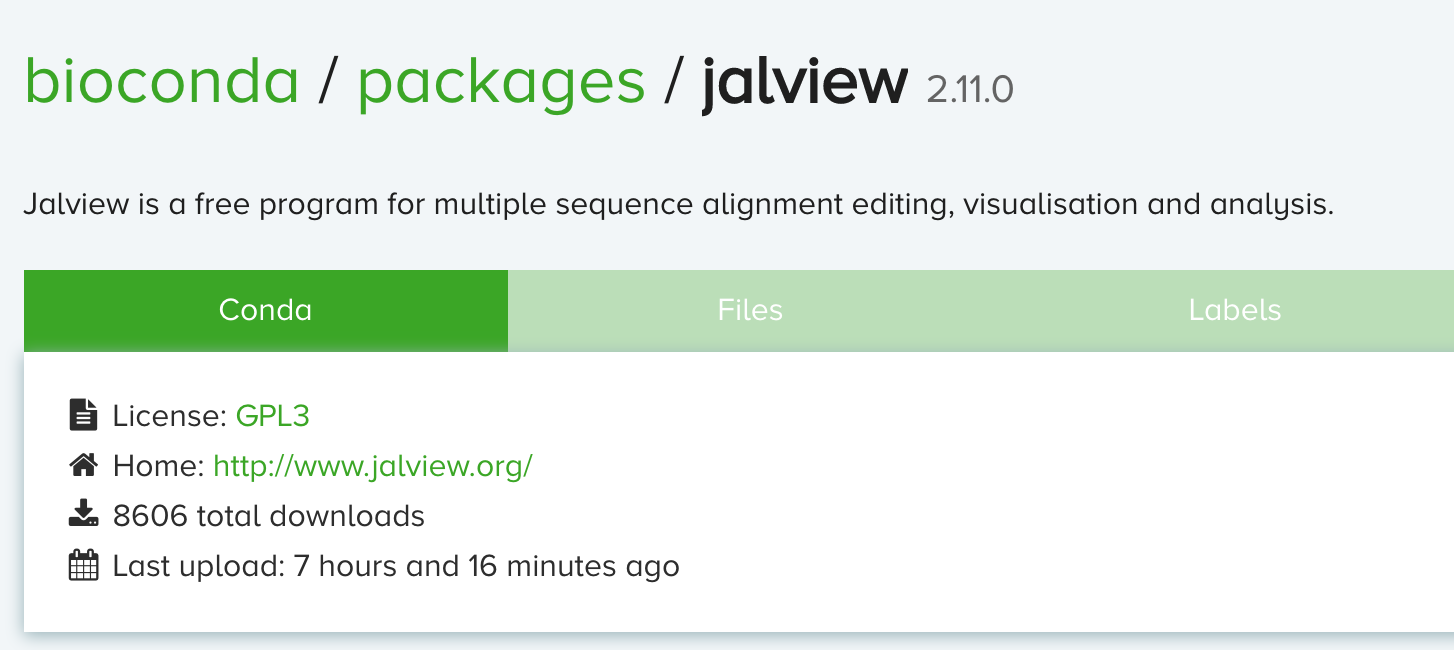Viewport: 1454px width, 650px height.
Task: Open the bioconda breadcrumb link
Action: (x=162, y=82)
